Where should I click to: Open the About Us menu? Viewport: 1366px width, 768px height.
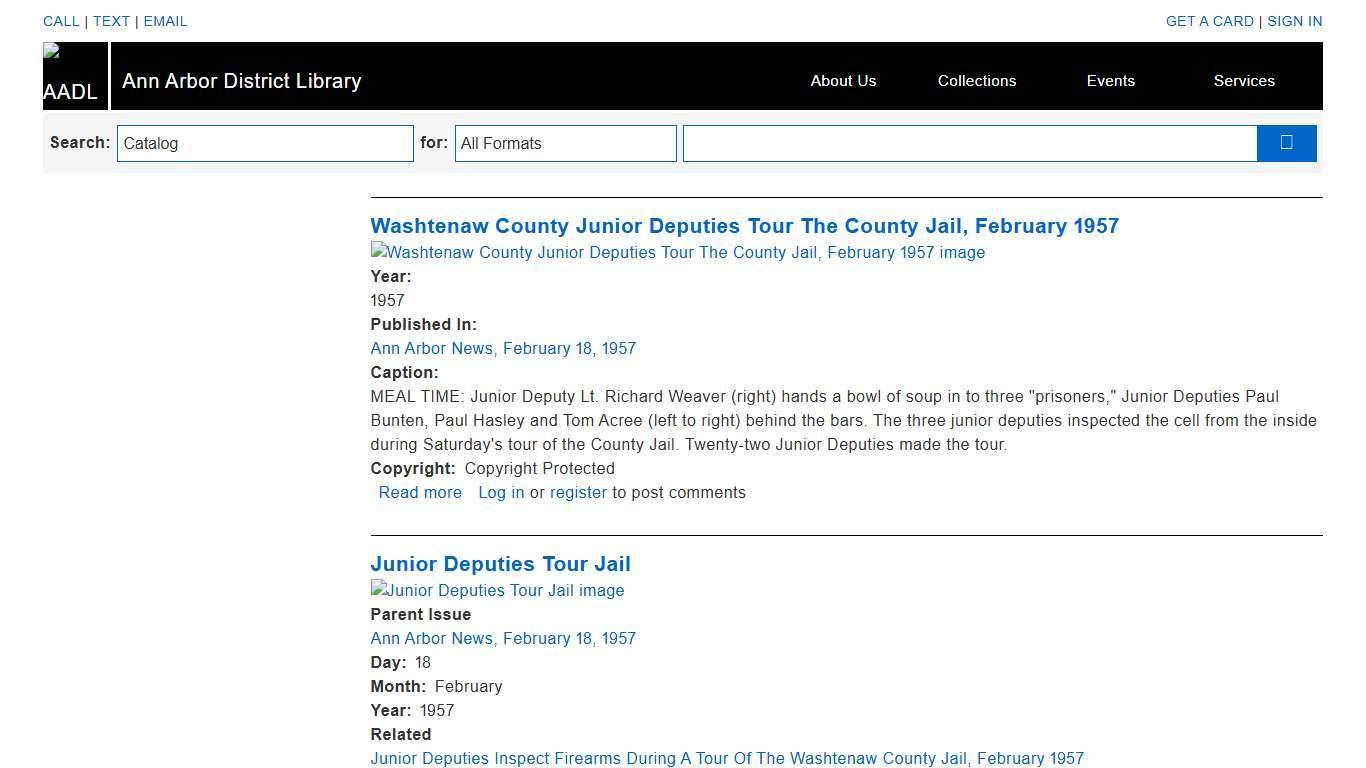(843, 81)
